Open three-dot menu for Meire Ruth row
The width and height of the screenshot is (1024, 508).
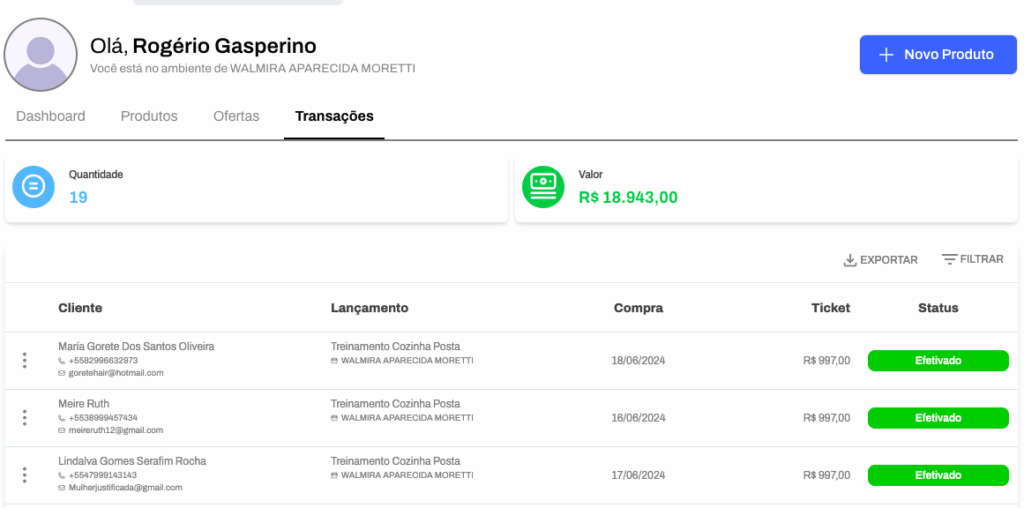click(25, 418)
